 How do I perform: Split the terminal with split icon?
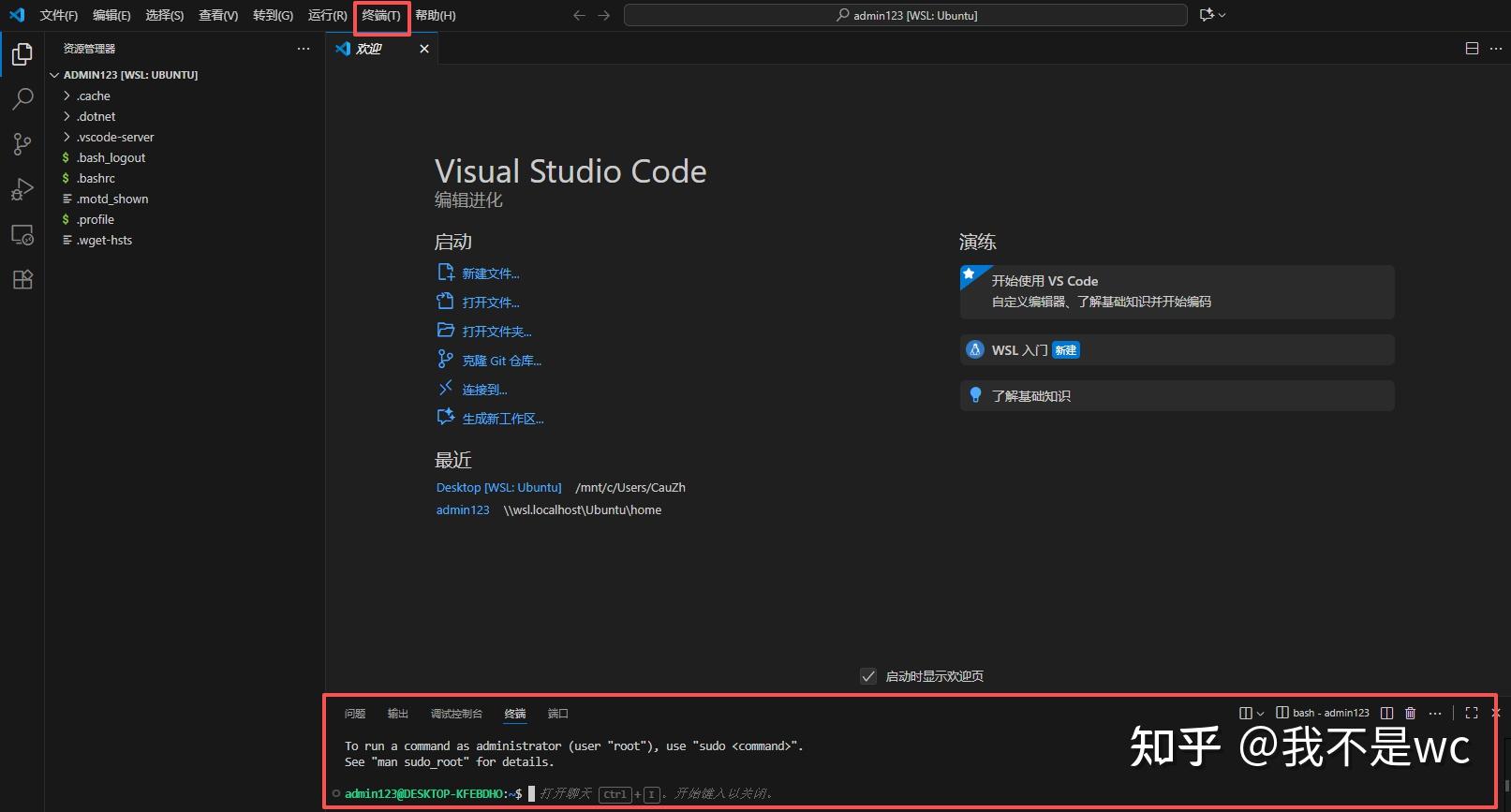point(1386,713)
